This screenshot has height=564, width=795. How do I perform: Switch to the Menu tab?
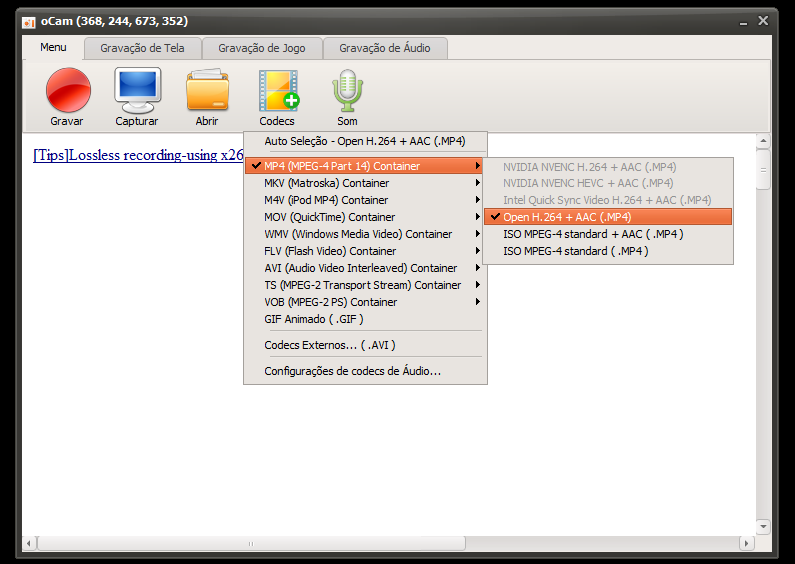(x=53, y=48)
